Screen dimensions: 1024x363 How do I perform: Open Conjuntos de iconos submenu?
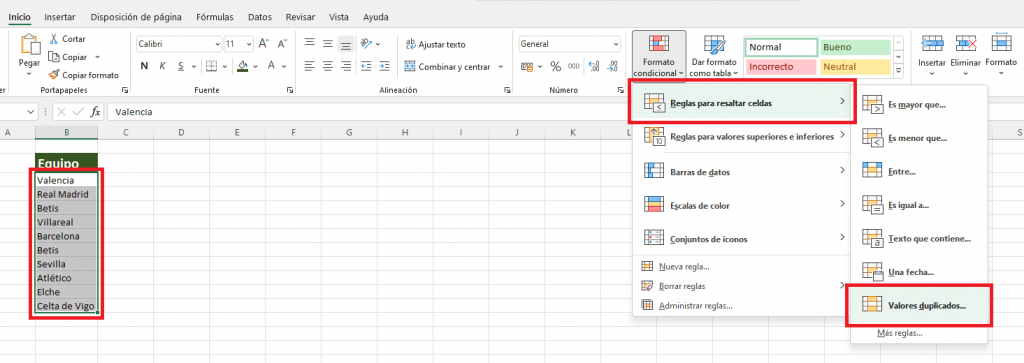pyautogui.click(x=743, y=239)
